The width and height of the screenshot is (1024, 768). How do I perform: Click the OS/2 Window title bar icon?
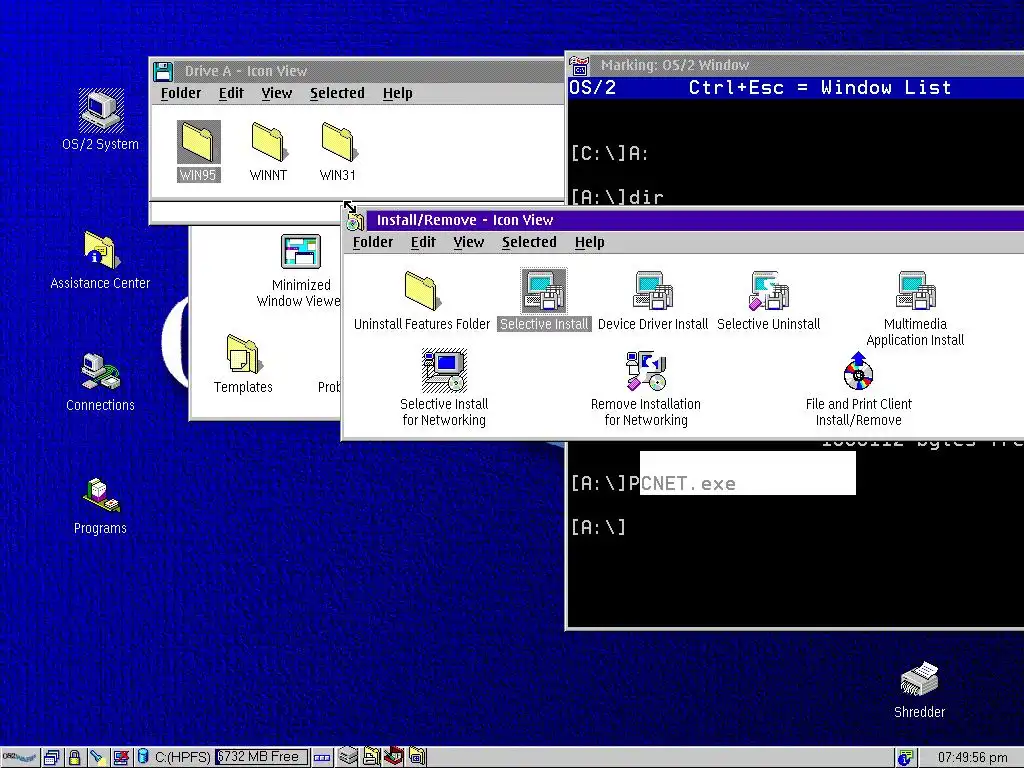[579, 65]
